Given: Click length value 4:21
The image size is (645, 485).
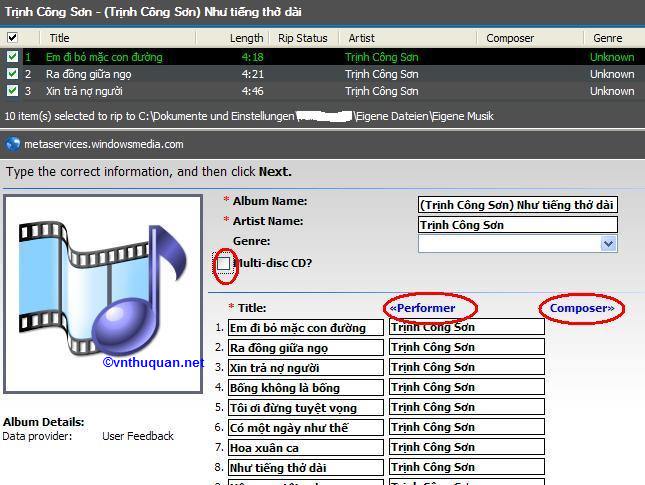Looking at the screenshot, I should (252, 74).
